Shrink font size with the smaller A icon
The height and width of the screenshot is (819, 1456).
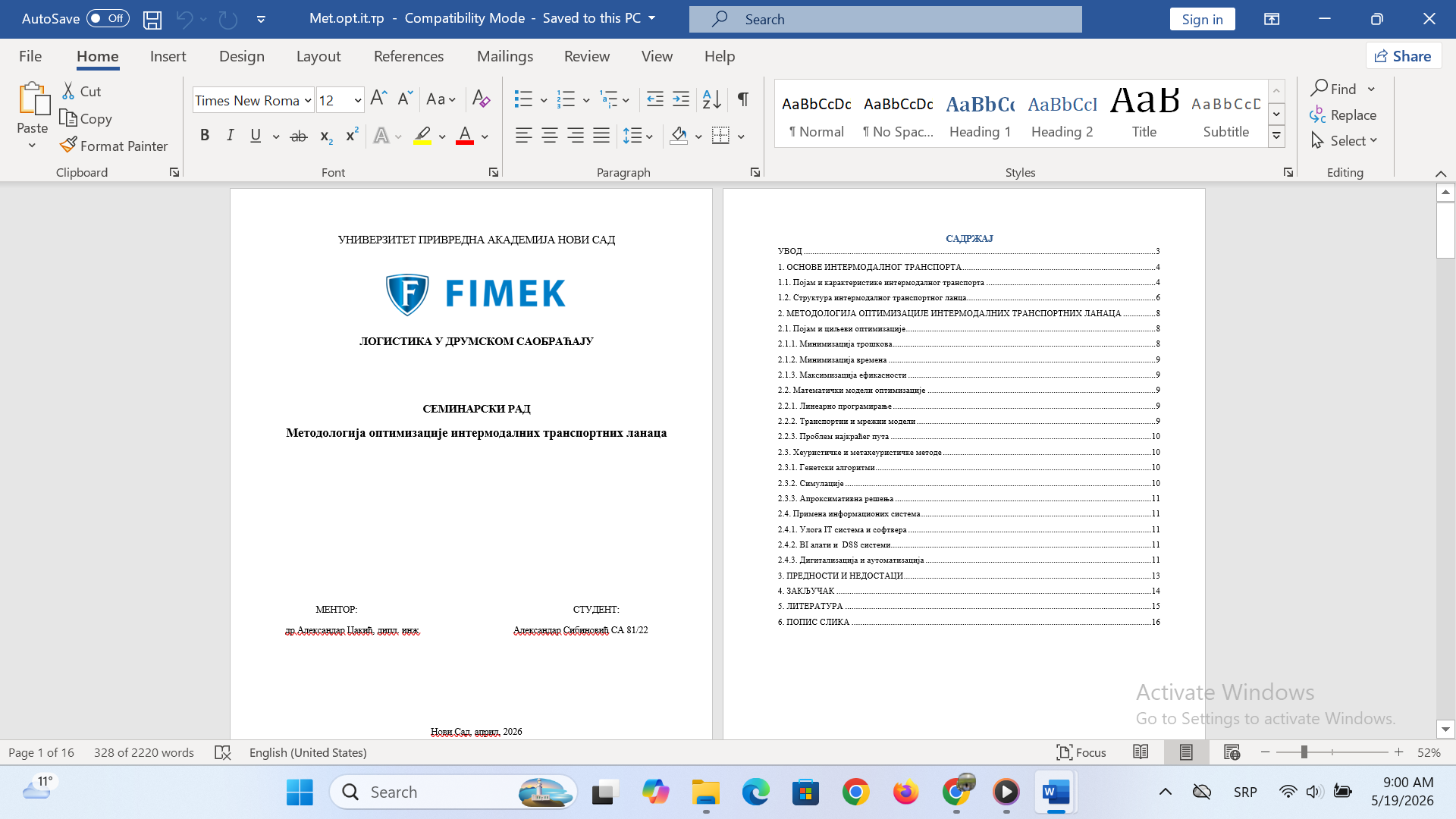405,99
